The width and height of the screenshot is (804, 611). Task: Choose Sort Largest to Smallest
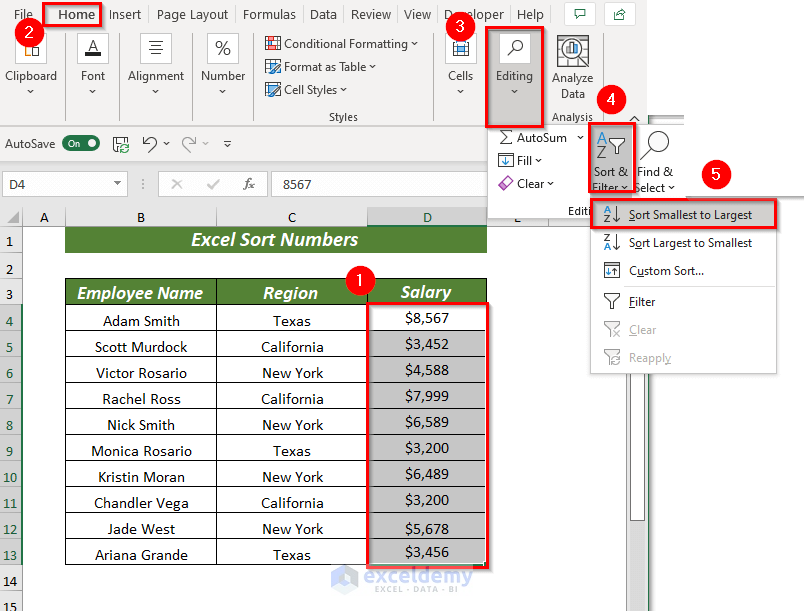point(684,242)
